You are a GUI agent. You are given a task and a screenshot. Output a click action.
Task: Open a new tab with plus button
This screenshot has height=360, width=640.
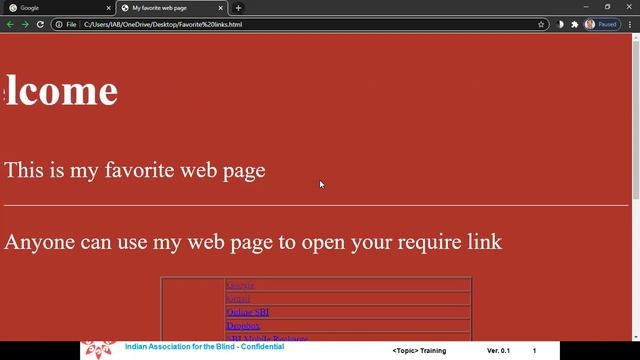(x=238, y=8)
